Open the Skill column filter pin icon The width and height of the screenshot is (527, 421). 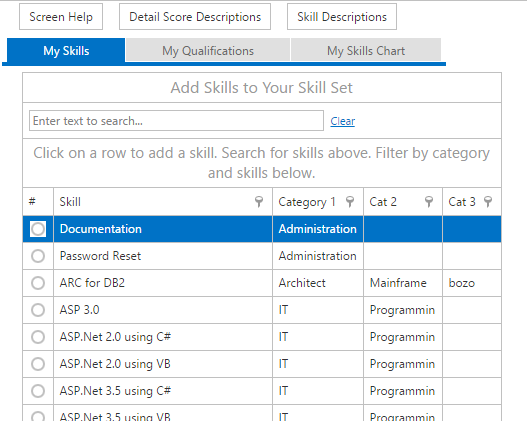click(259, 202)
